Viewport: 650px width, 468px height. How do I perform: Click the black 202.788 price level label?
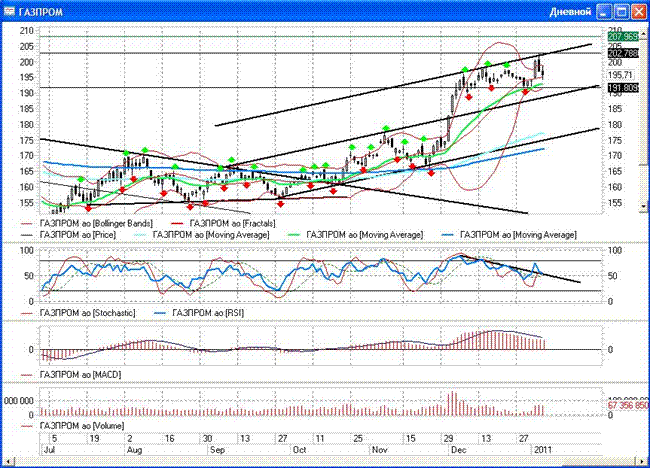pos(623,53)
